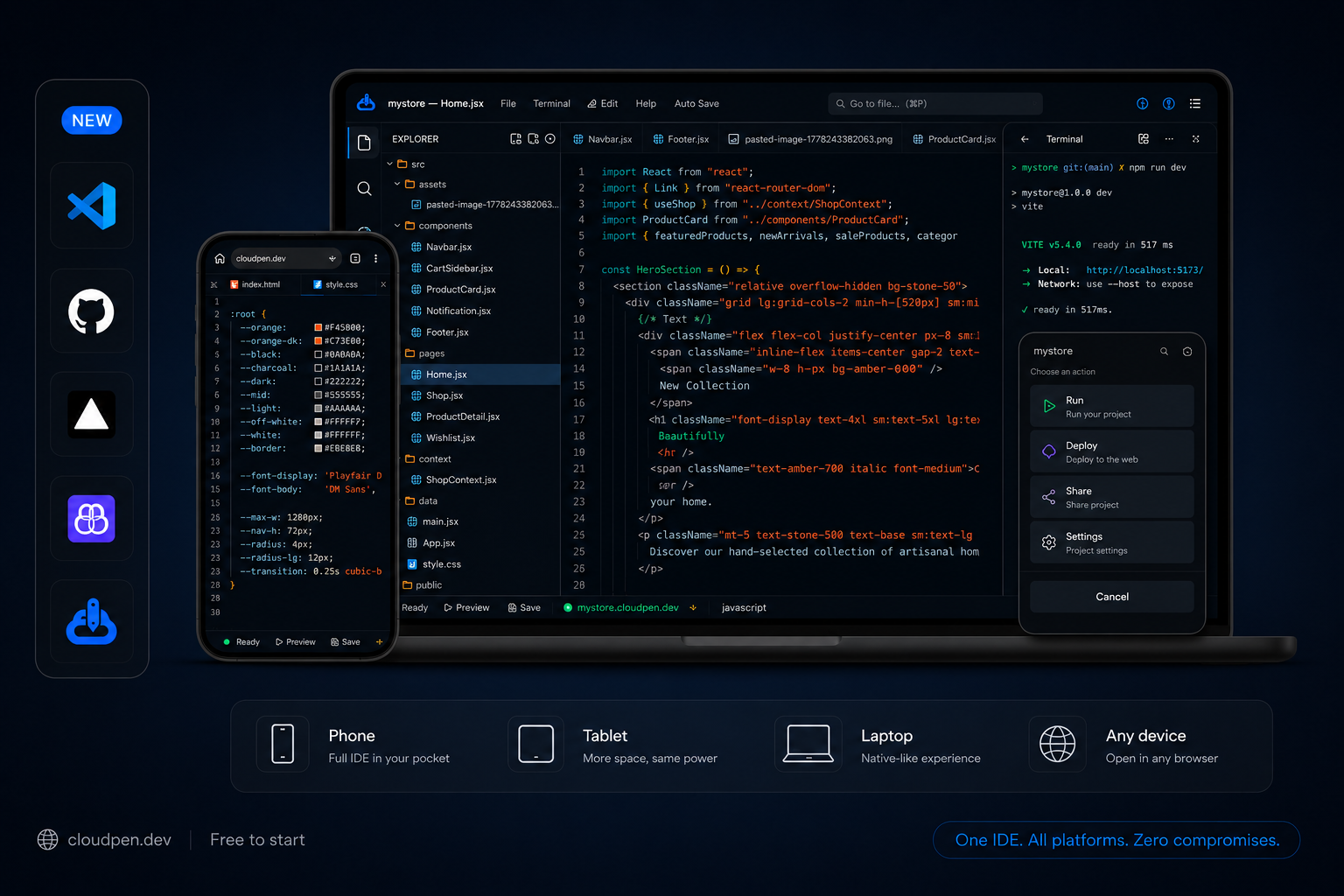Open the three-dot menu on the phone browser

click(x=376, y=259)
